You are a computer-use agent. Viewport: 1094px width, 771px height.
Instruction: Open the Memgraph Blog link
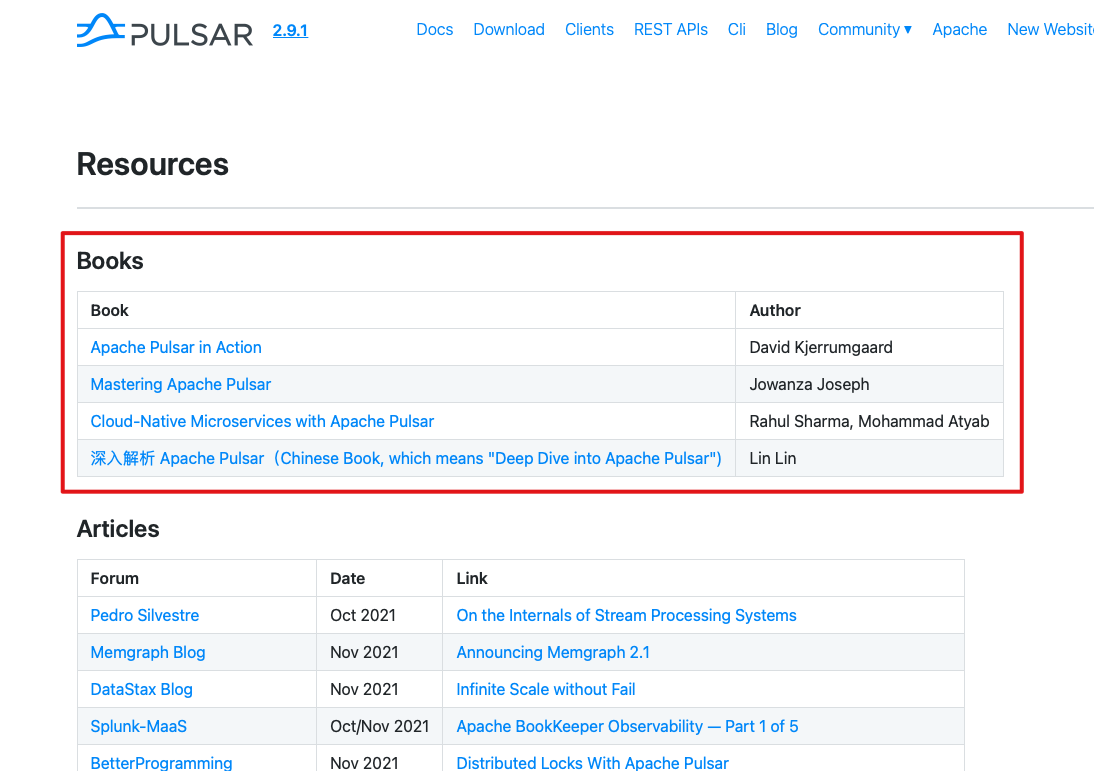pyautogui.click(x=148, y=652)
